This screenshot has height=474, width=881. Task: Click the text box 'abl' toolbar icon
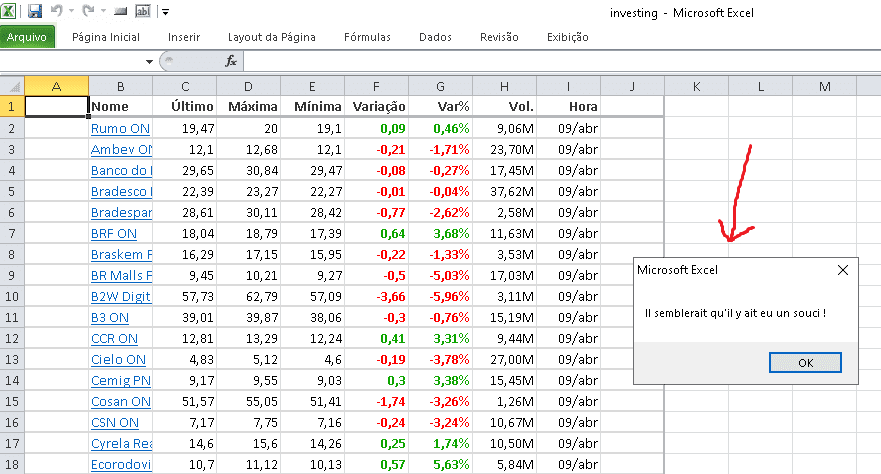[142, 12]
